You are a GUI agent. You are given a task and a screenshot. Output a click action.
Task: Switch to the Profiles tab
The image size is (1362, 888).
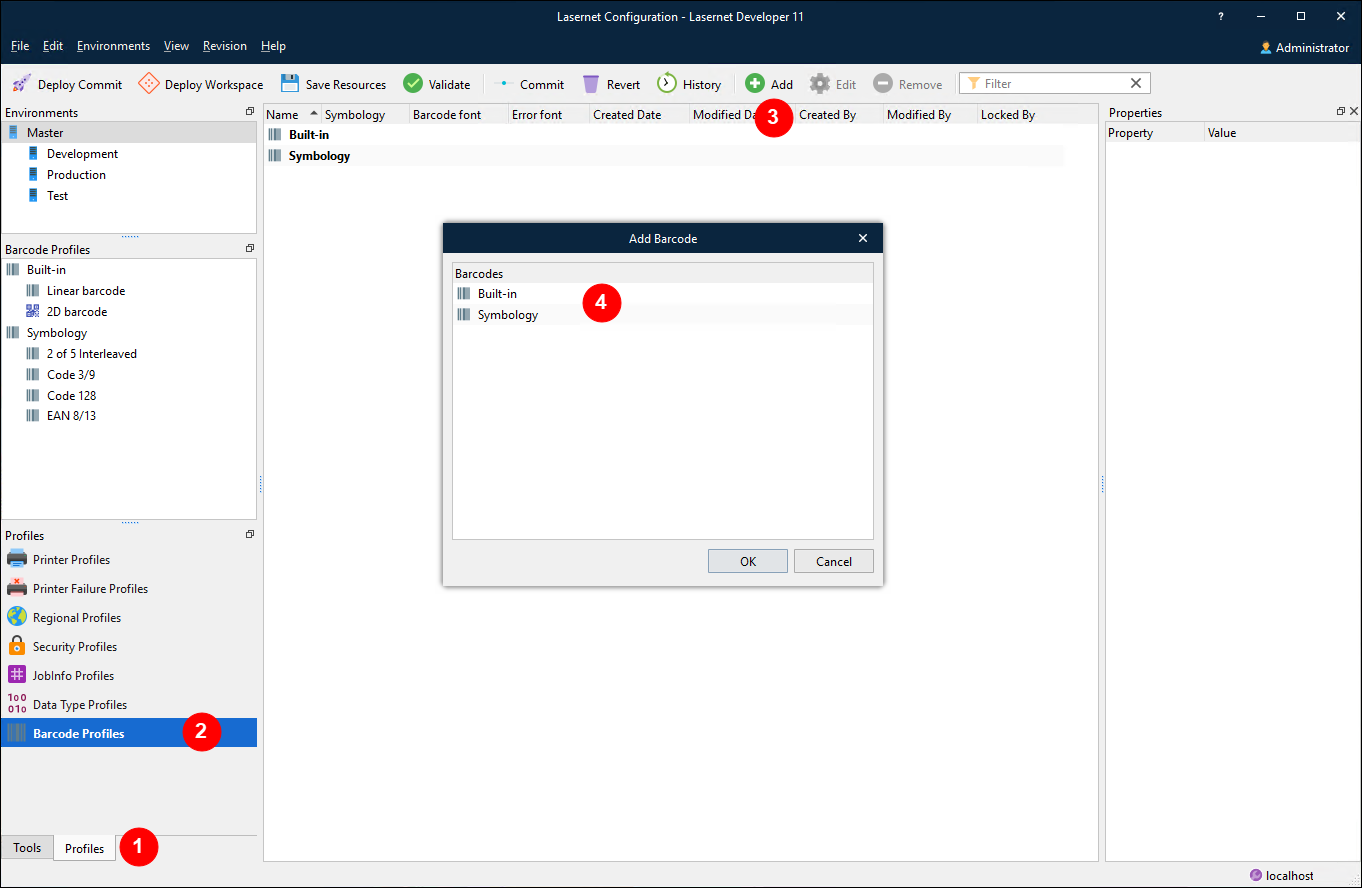(x=84, y=848)
